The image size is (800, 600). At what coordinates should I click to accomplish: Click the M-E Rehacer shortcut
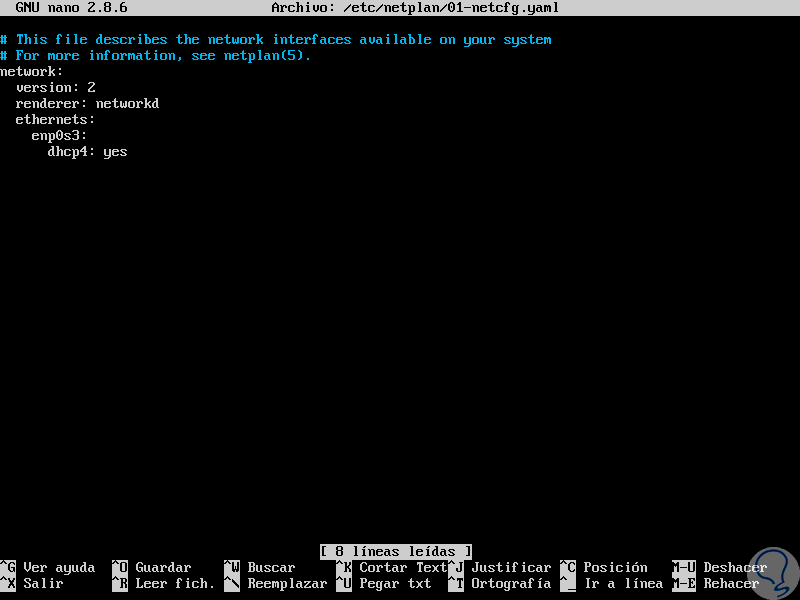coord(716,583)
